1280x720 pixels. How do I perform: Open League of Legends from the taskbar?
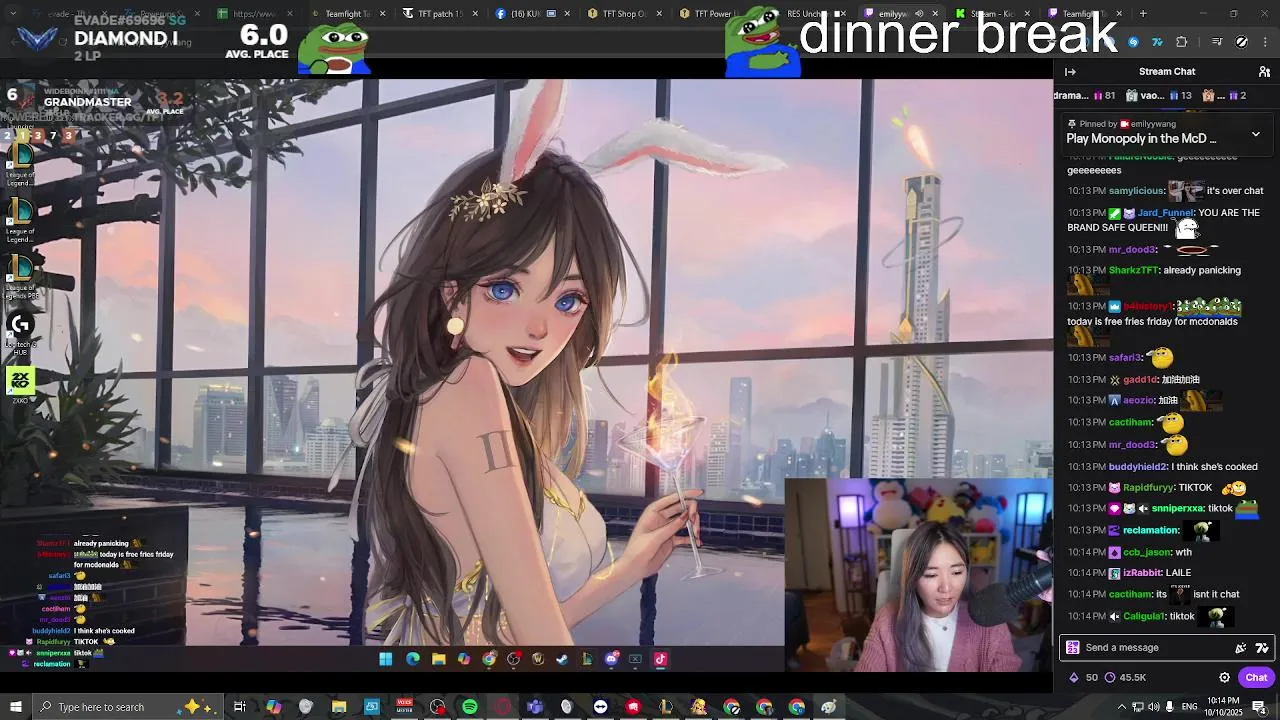(666, 707)
